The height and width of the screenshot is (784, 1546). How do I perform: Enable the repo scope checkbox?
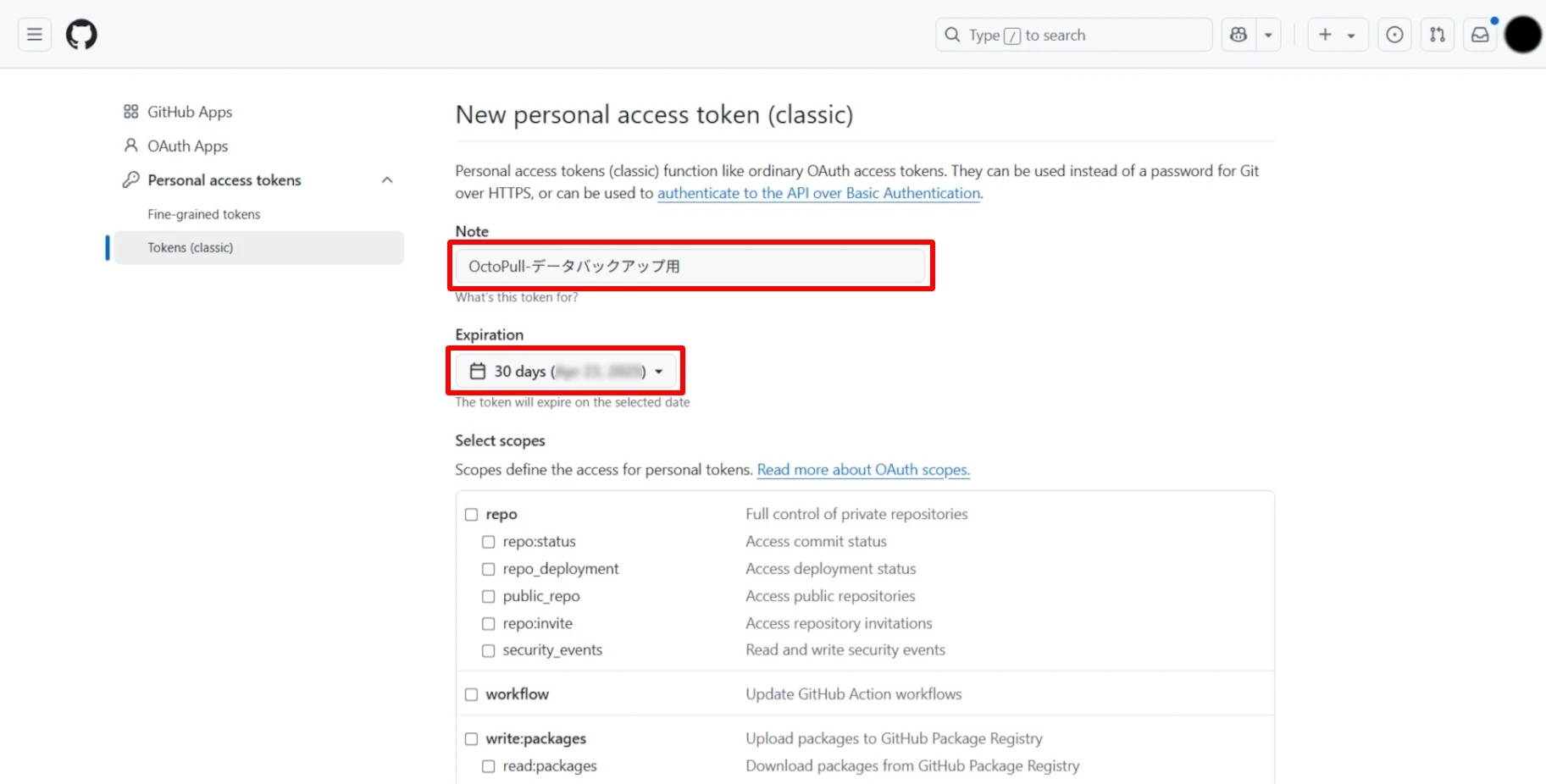(x=472, y=515)
